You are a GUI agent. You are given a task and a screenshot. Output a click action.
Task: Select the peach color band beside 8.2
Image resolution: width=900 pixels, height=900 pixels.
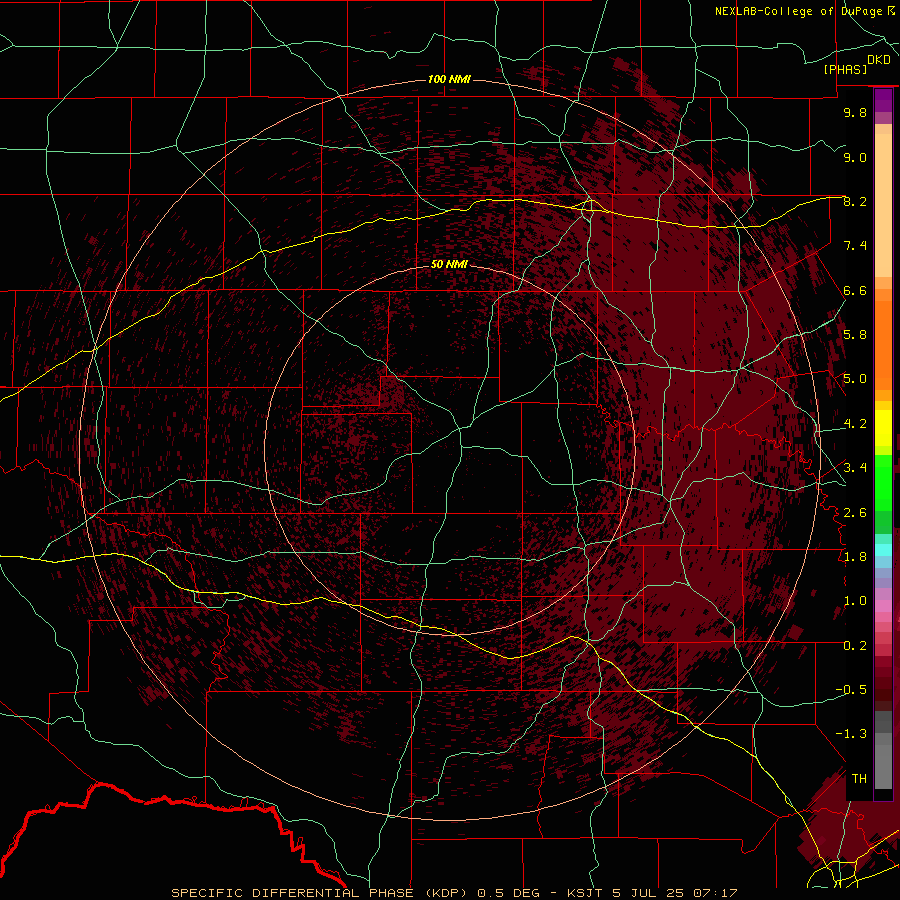883,205
